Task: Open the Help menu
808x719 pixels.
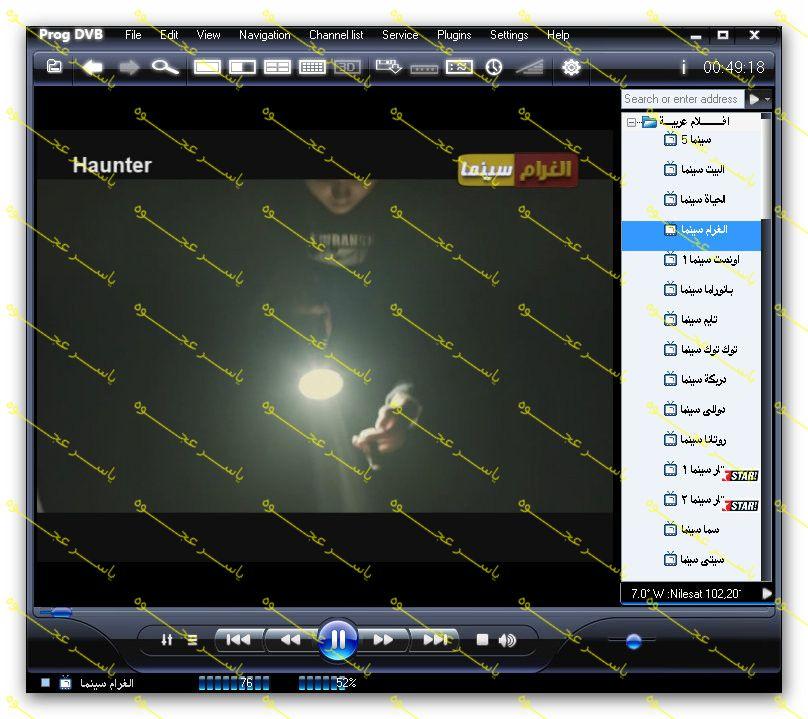Action: point(558,35)
